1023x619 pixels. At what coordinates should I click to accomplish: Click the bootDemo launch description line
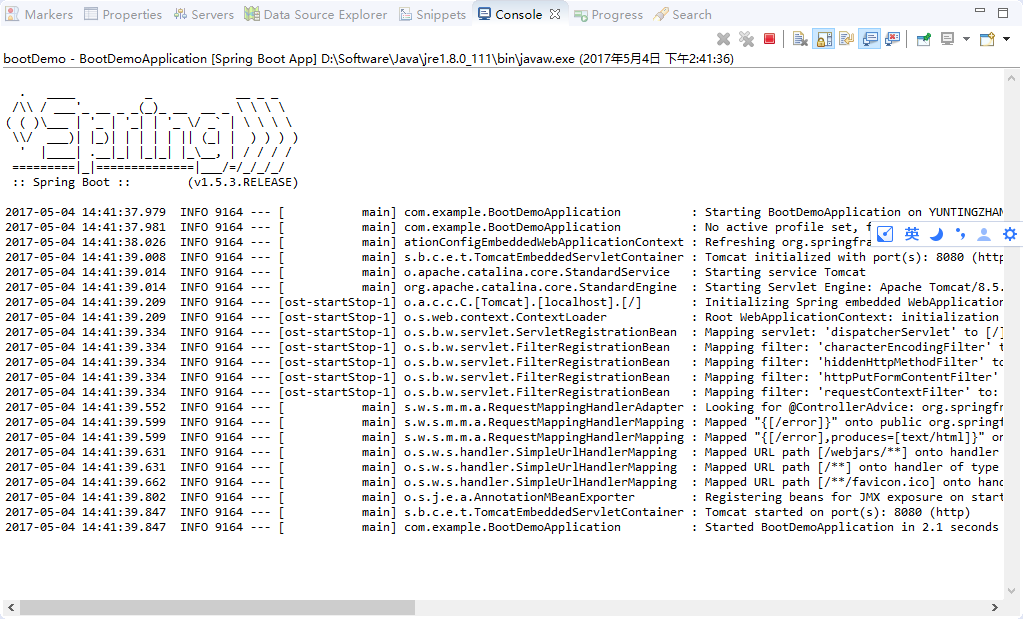tap(369, 59)
